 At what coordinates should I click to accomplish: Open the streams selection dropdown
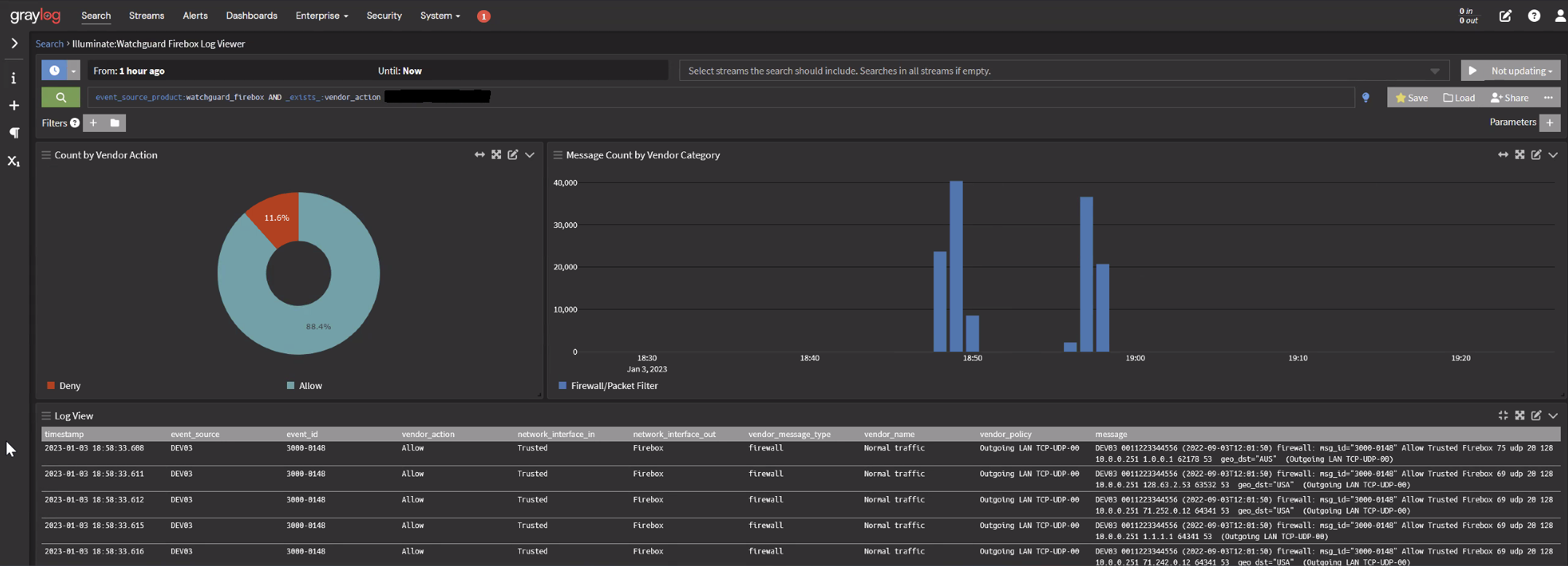pyautogui.click(x=1064, y=71)
